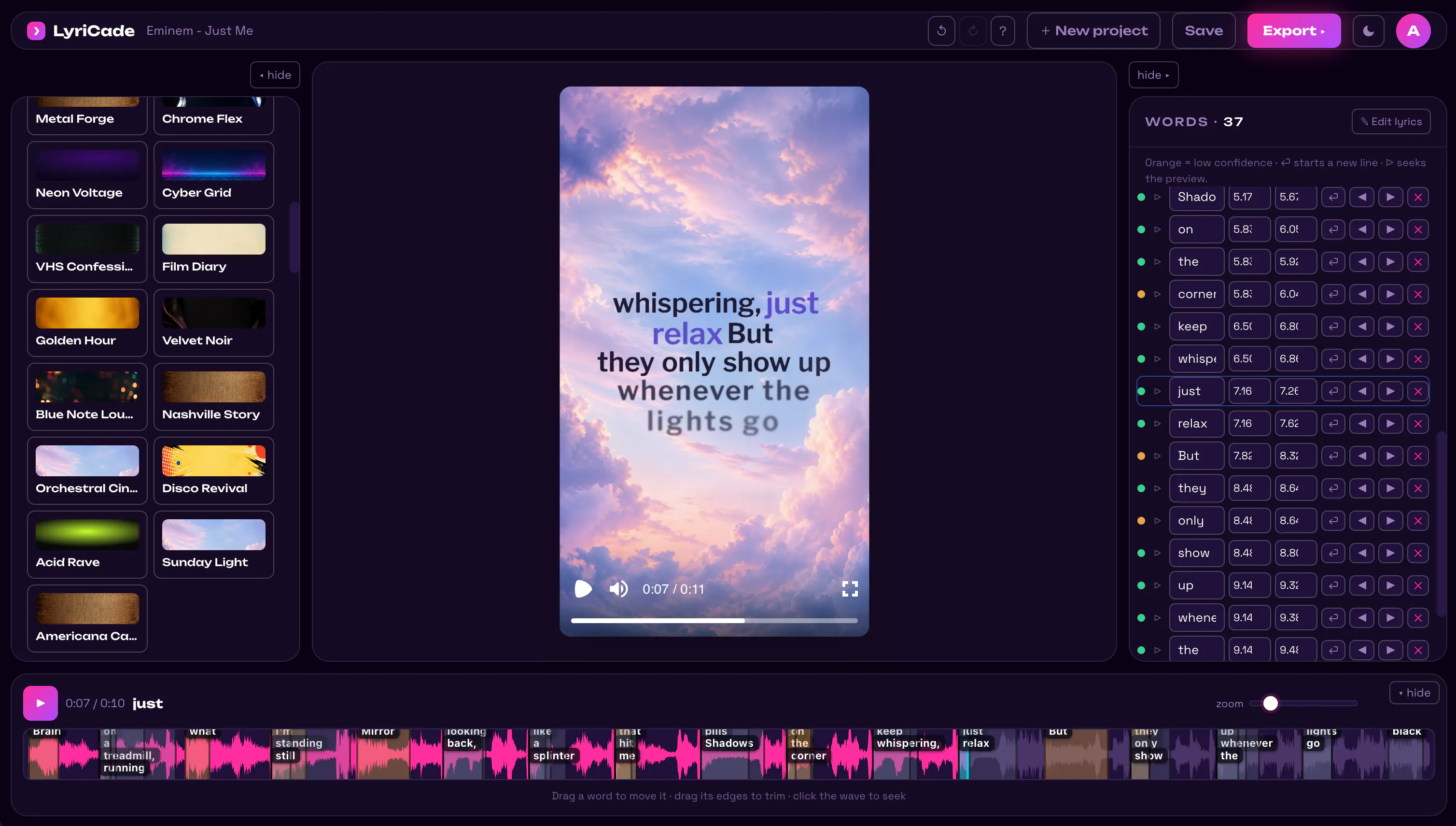Nudge 'whenever' row earlier with left arrow

point(1362,618)
